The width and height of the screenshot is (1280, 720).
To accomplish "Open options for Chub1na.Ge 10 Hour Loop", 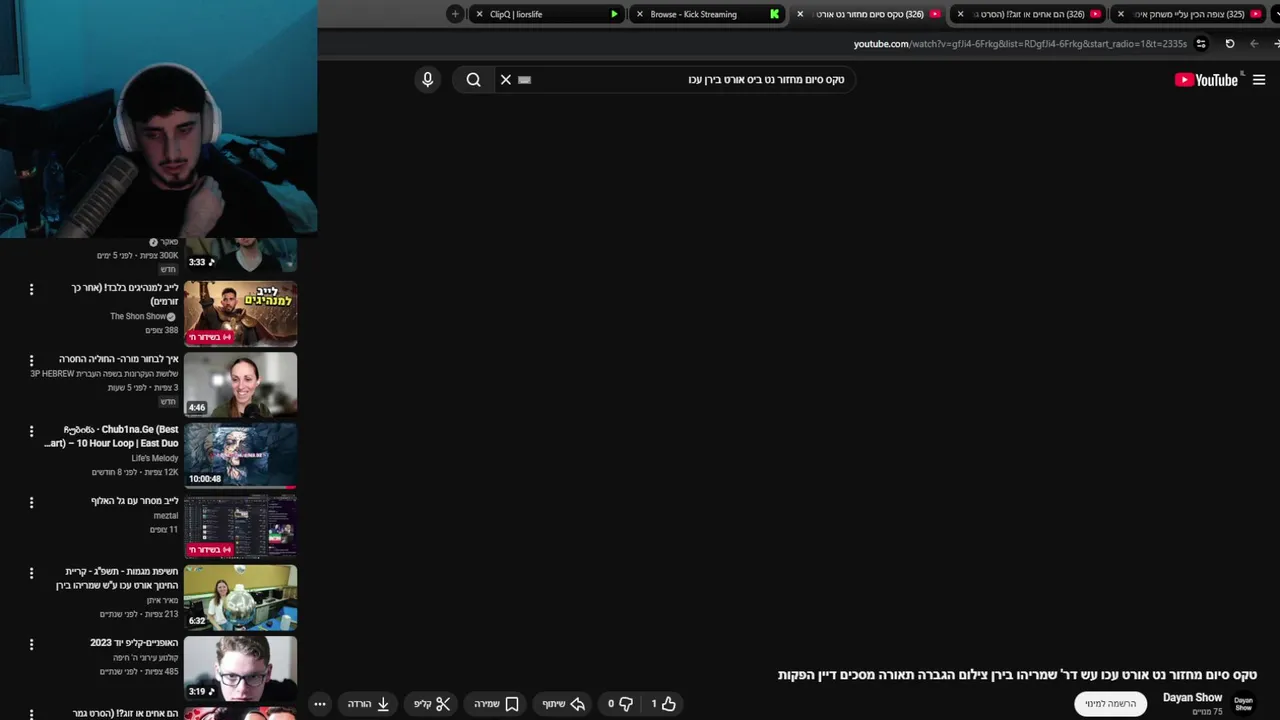I will point(31,431).
